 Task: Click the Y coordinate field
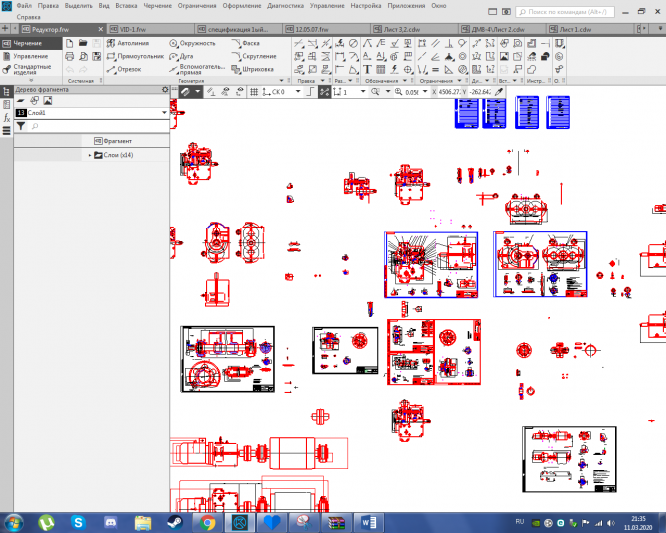(x=480, y=92)
